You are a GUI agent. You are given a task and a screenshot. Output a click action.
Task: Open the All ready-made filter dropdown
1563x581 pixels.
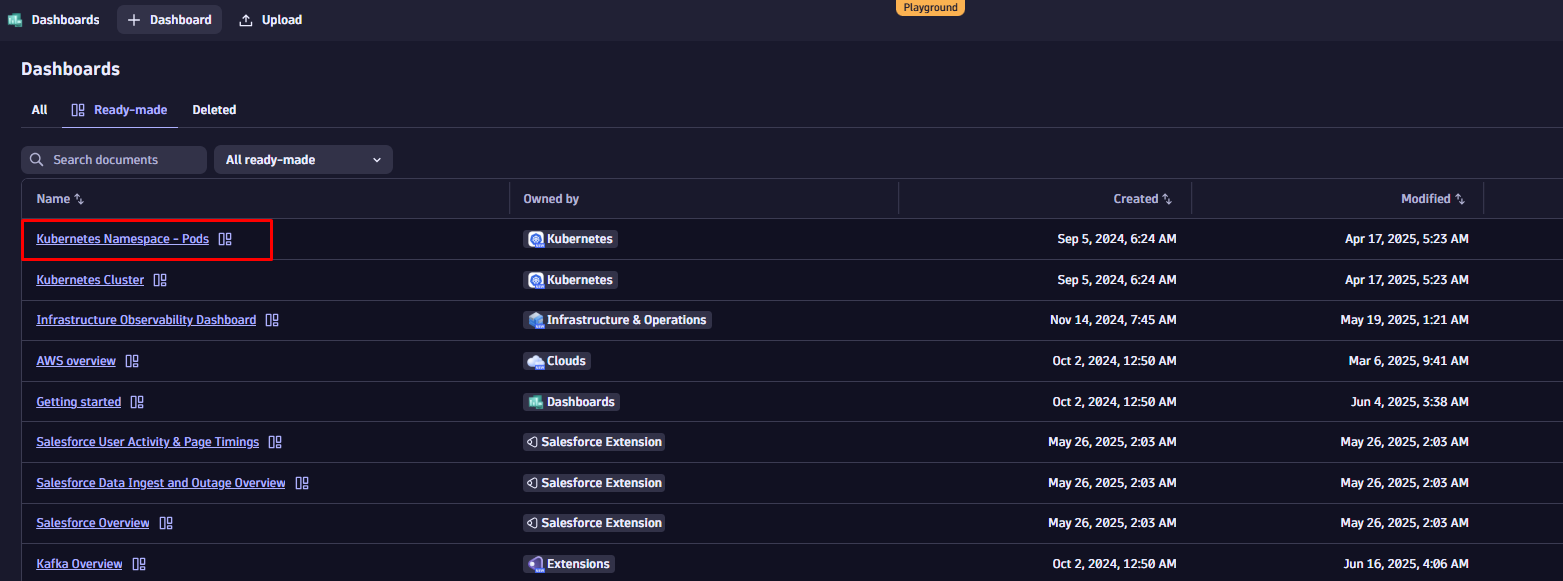point(303,159)
